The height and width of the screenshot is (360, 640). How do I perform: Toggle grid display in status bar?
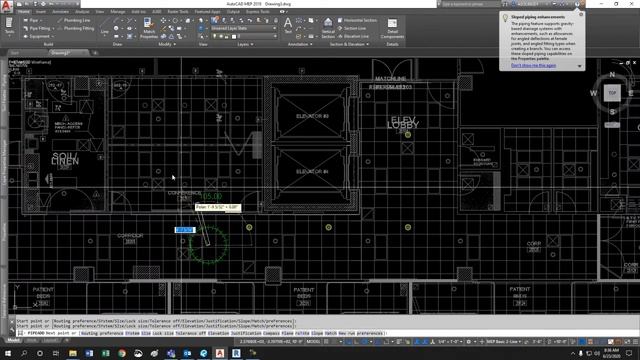[x=327, y=342]
